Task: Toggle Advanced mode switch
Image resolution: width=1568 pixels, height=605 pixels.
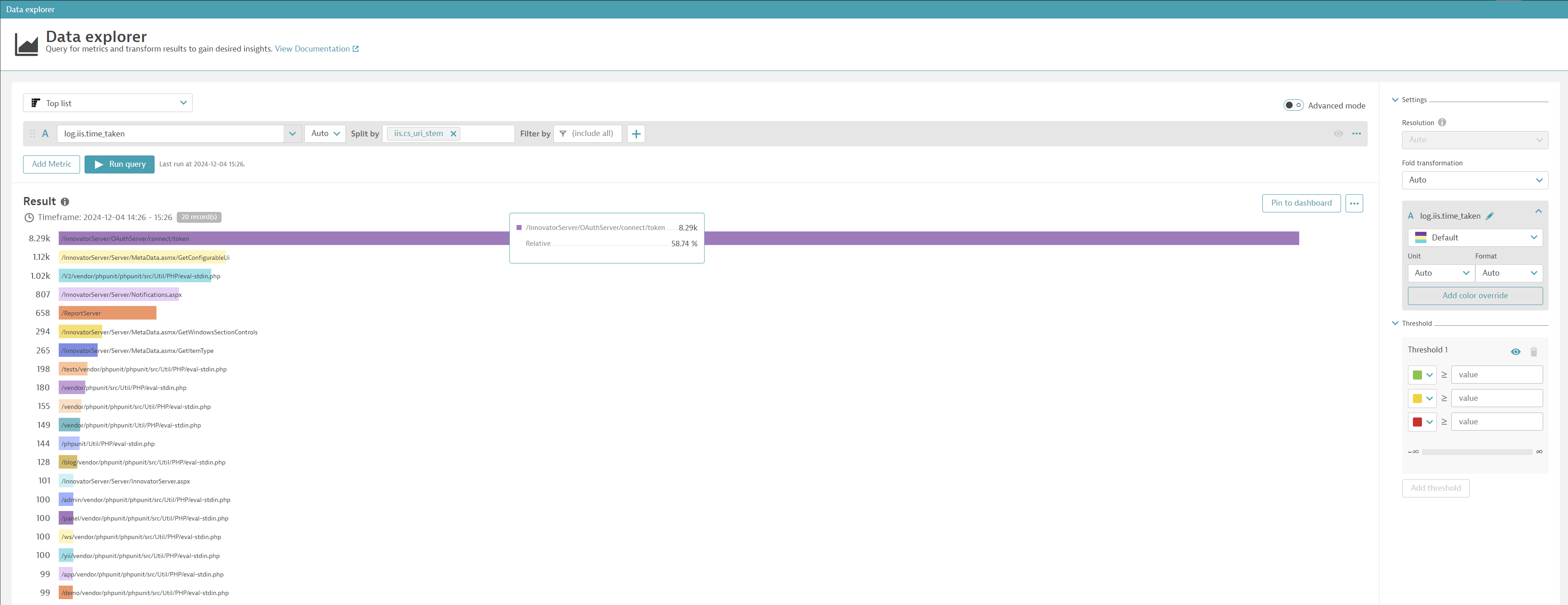Action: [1293, 105]
